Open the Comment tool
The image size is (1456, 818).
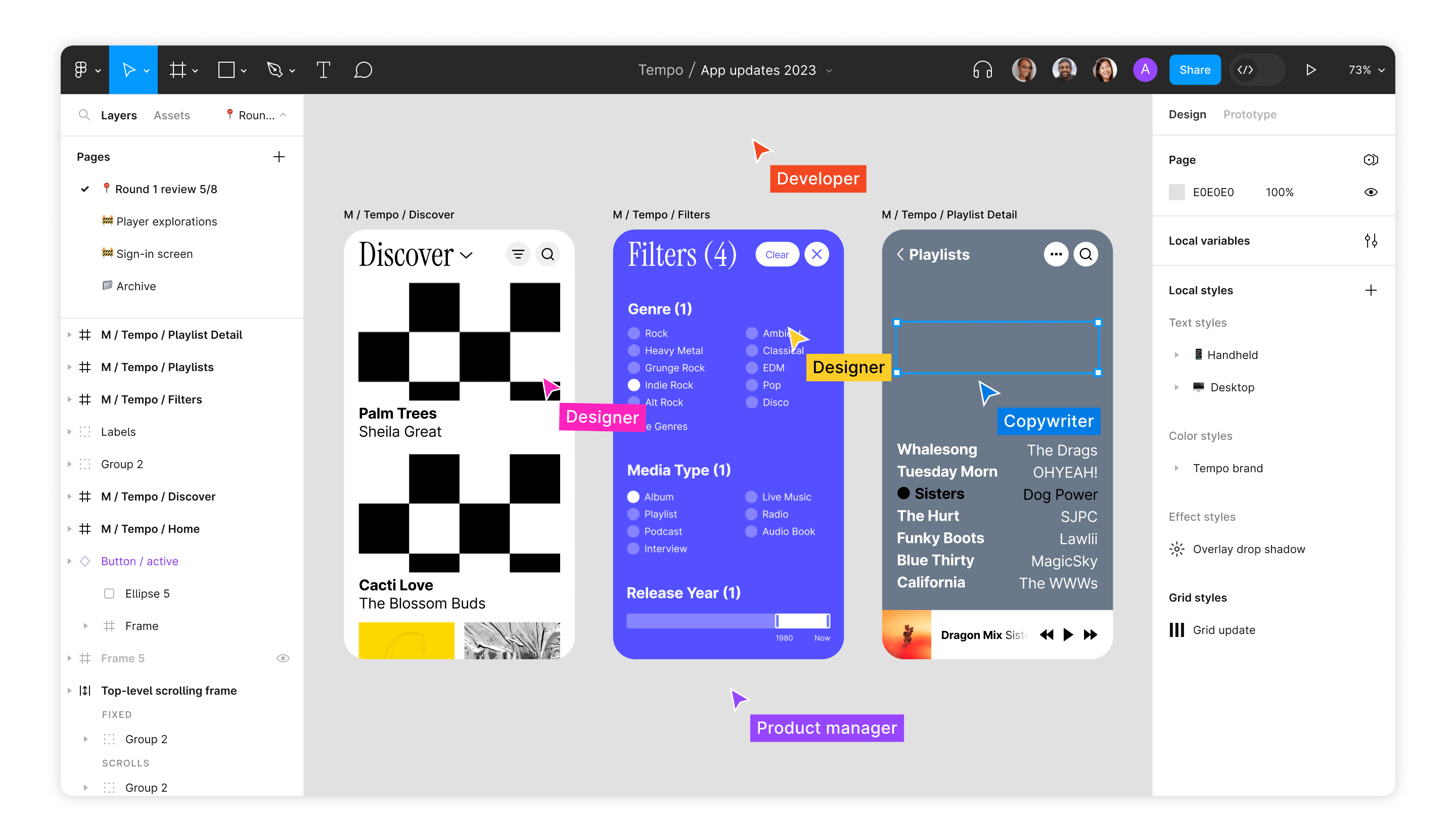363,70
